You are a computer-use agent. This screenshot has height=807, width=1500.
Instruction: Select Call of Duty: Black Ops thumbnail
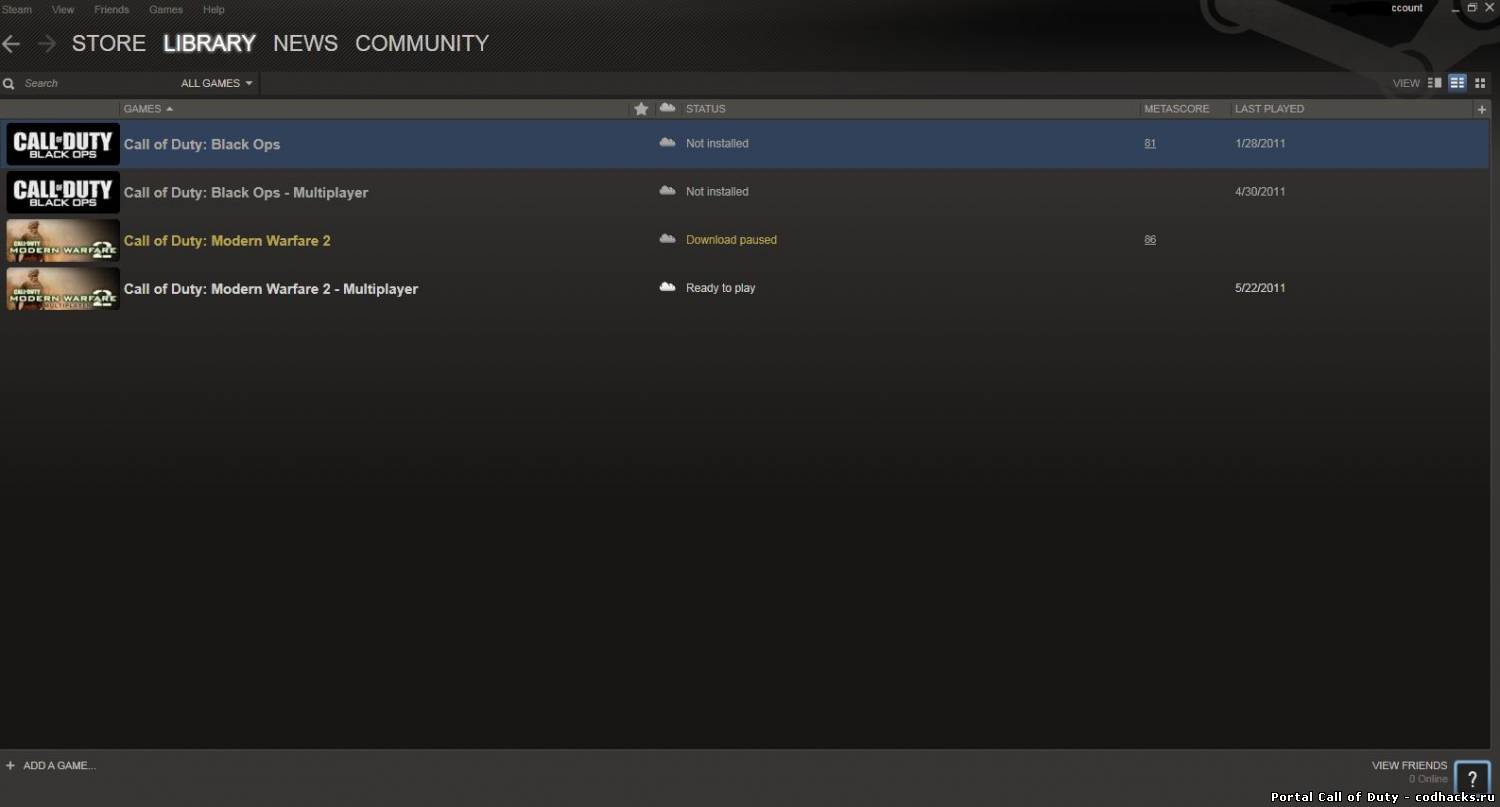click(63, 144)
